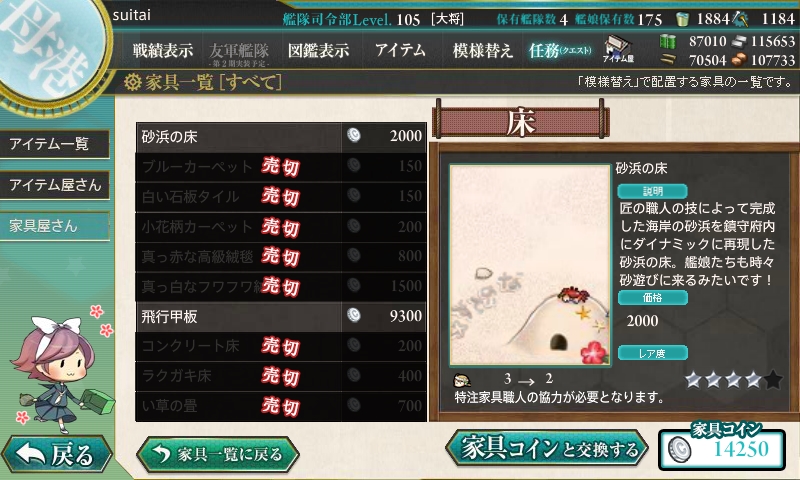Open the 戦績表示 menu
This screenshot has width=800, height=480.
coord(162,50)
